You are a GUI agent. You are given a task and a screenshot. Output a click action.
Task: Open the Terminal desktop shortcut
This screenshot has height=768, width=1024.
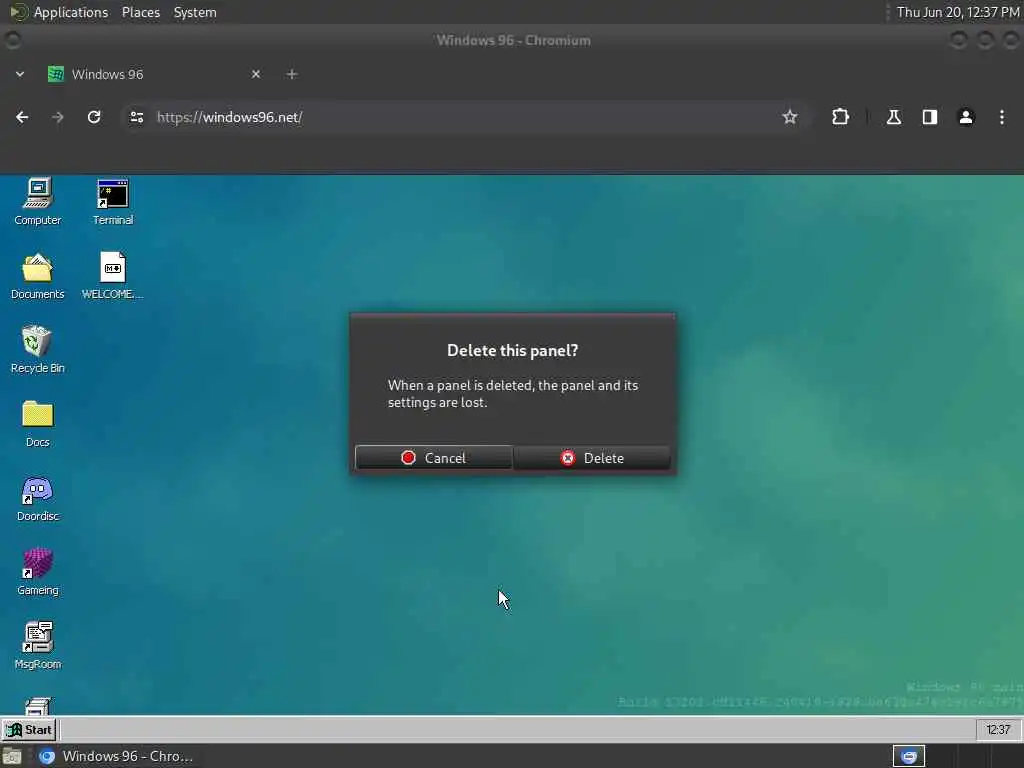[112, 202]
